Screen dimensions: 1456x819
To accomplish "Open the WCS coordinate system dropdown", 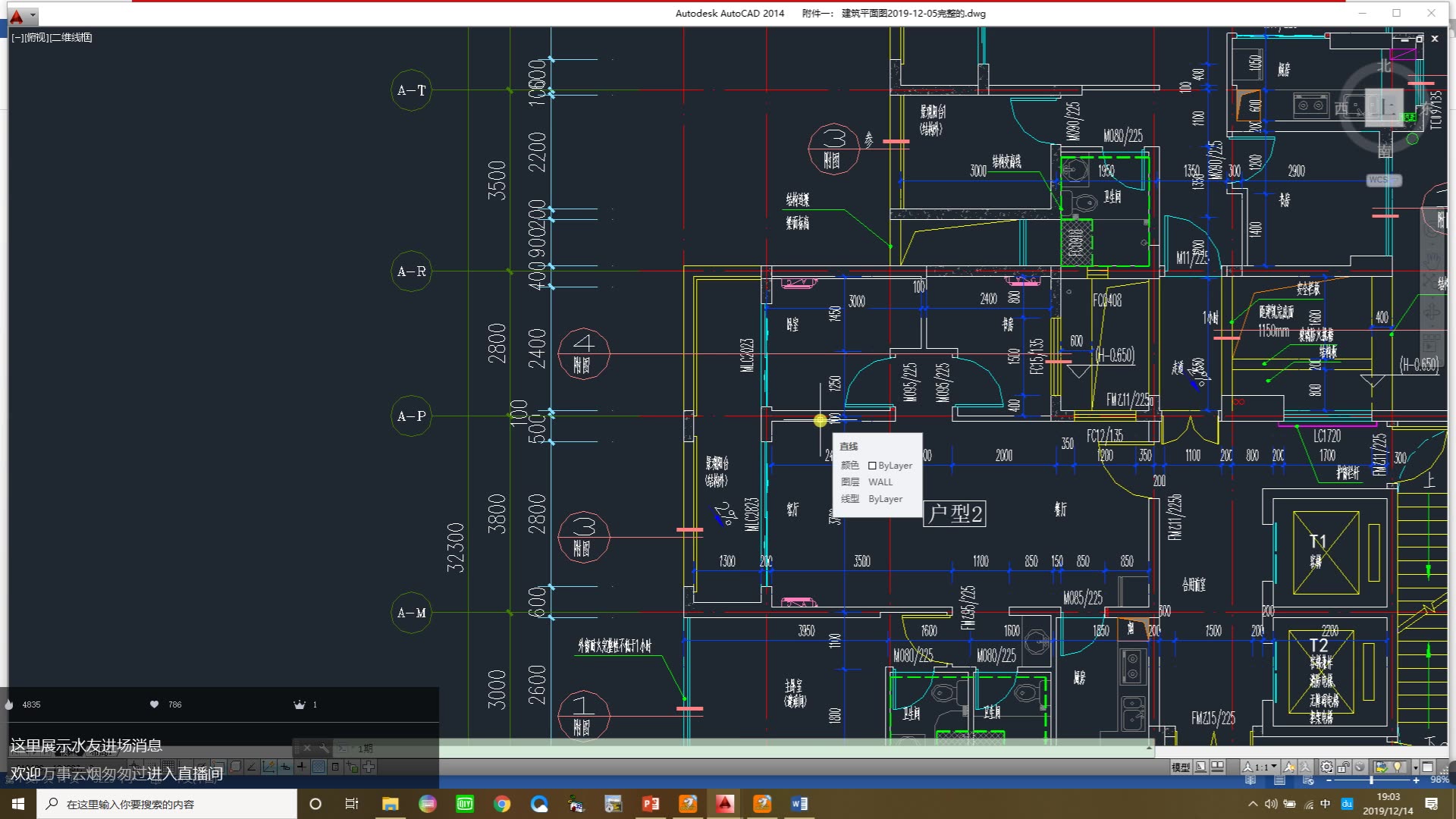I will 1384,180.
